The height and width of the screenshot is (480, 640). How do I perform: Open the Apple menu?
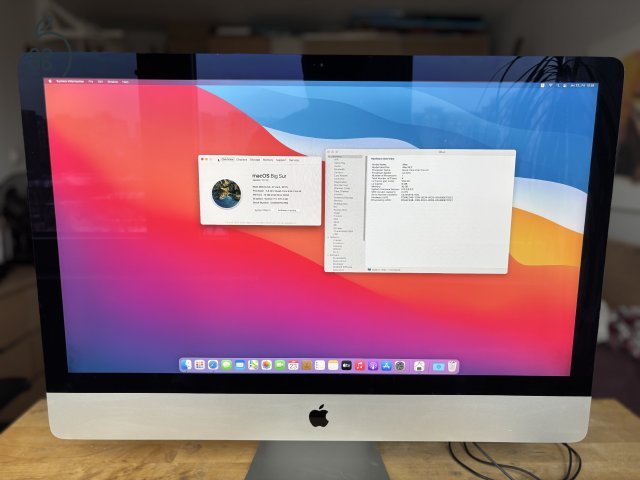50,82
